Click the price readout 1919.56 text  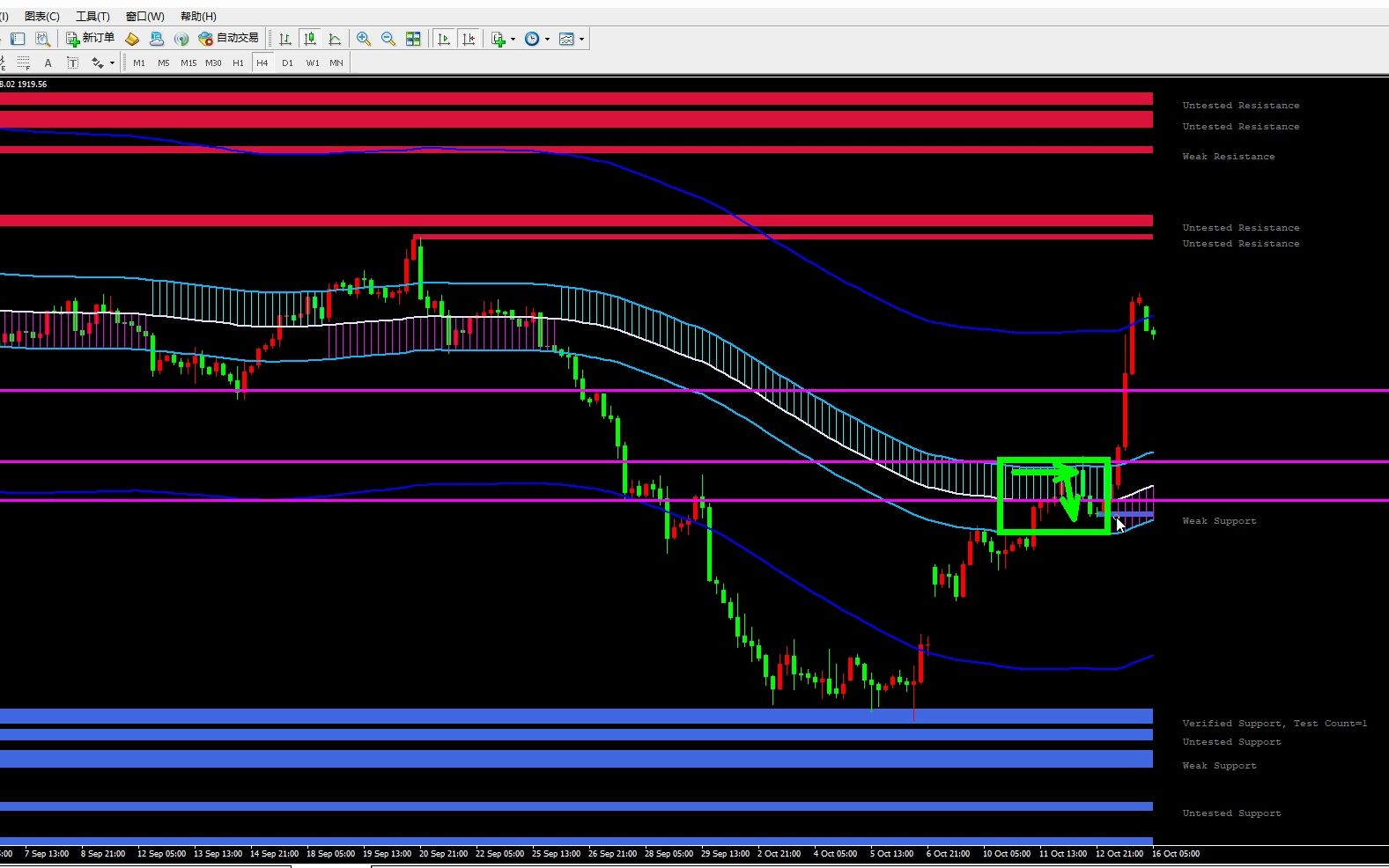coord(32,85)
